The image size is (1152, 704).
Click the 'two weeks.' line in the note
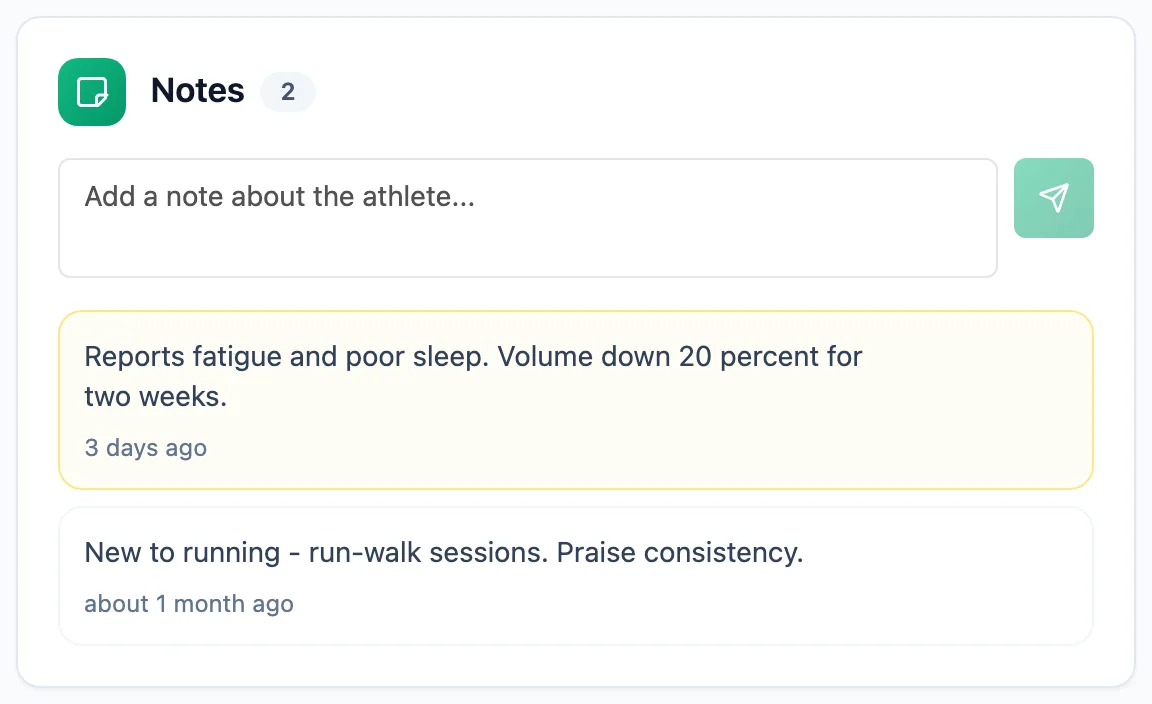coord(156,397)
